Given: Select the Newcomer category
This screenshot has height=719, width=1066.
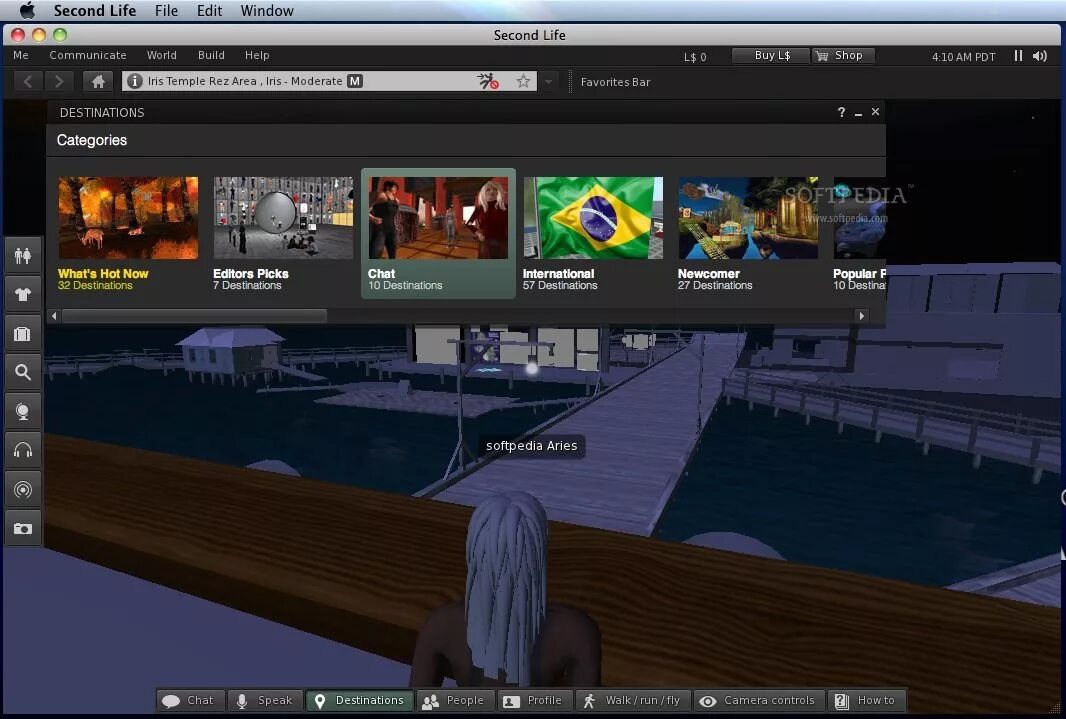Looking at the screenshot, I should (749, 234).
